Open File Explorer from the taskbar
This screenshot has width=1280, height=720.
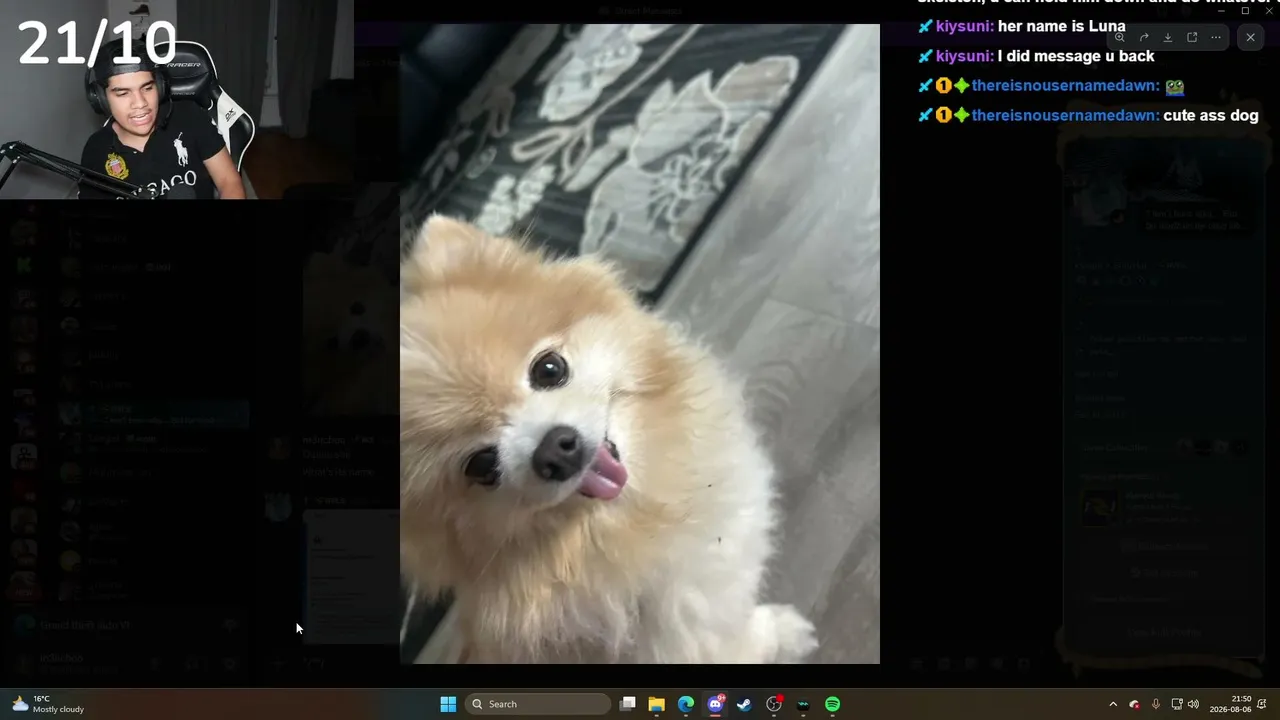656,704
